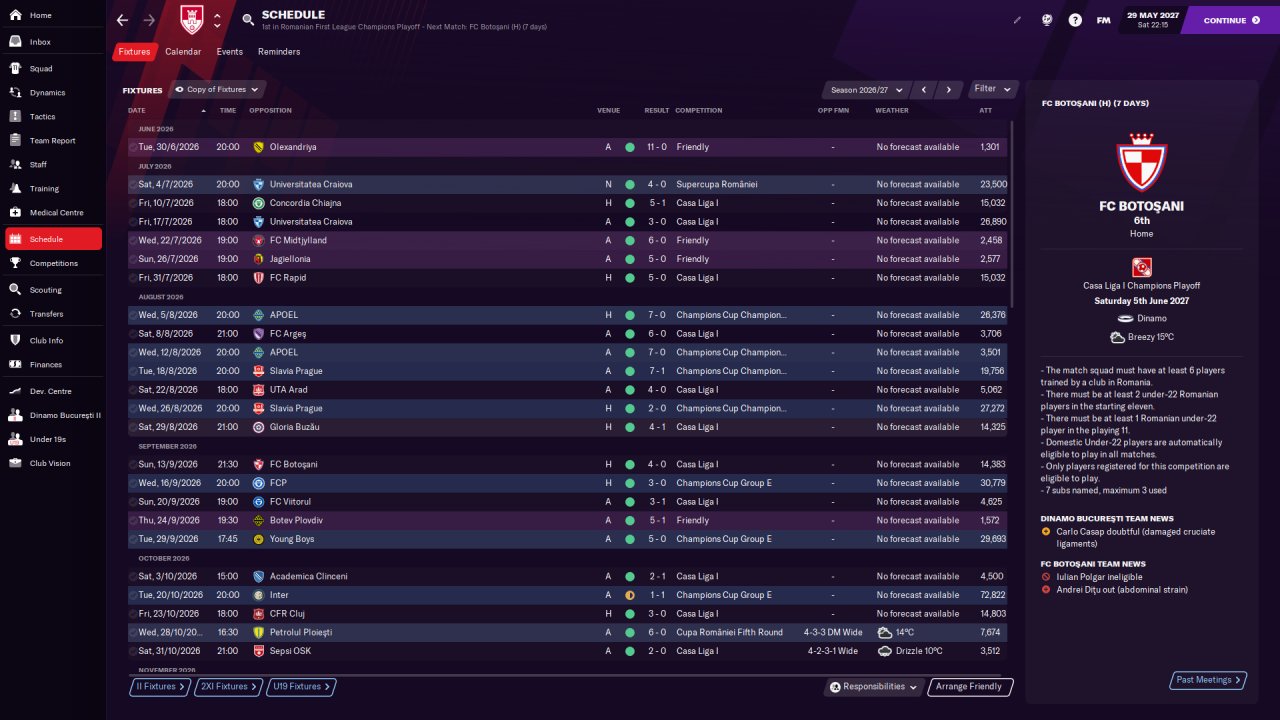Click Arrange Friendly
1280x720 pixels.
point(970,687)
